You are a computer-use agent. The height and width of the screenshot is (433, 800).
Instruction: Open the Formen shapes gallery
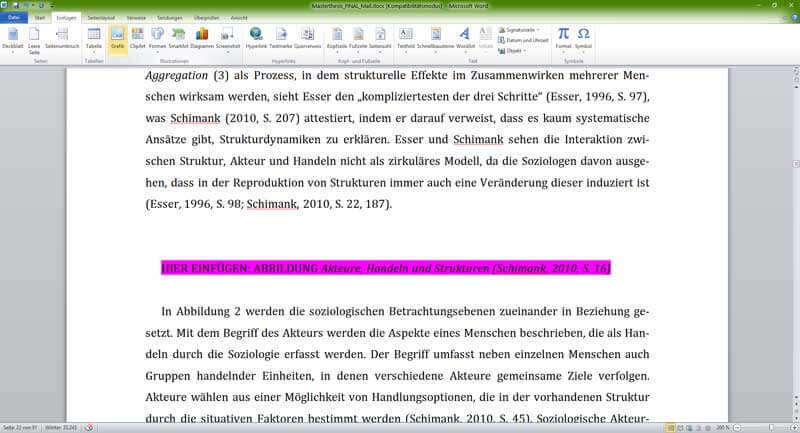pos(158,39)
